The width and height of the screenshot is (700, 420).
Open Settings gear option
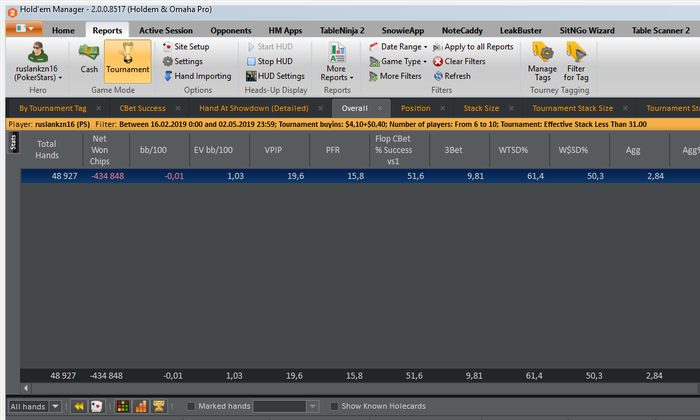coord(183,61)
